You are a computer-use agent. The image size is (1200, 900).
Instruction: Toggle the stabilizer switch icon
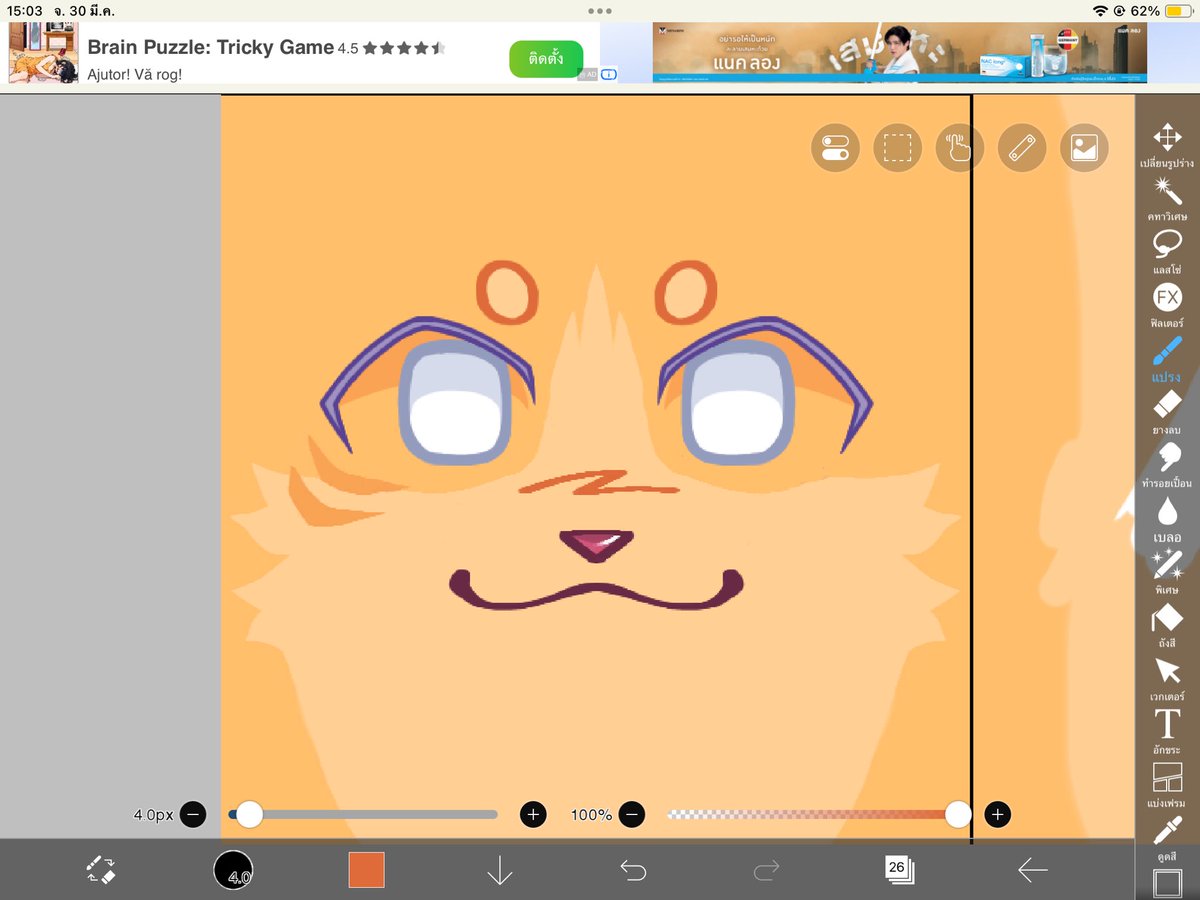coord(835,149)
